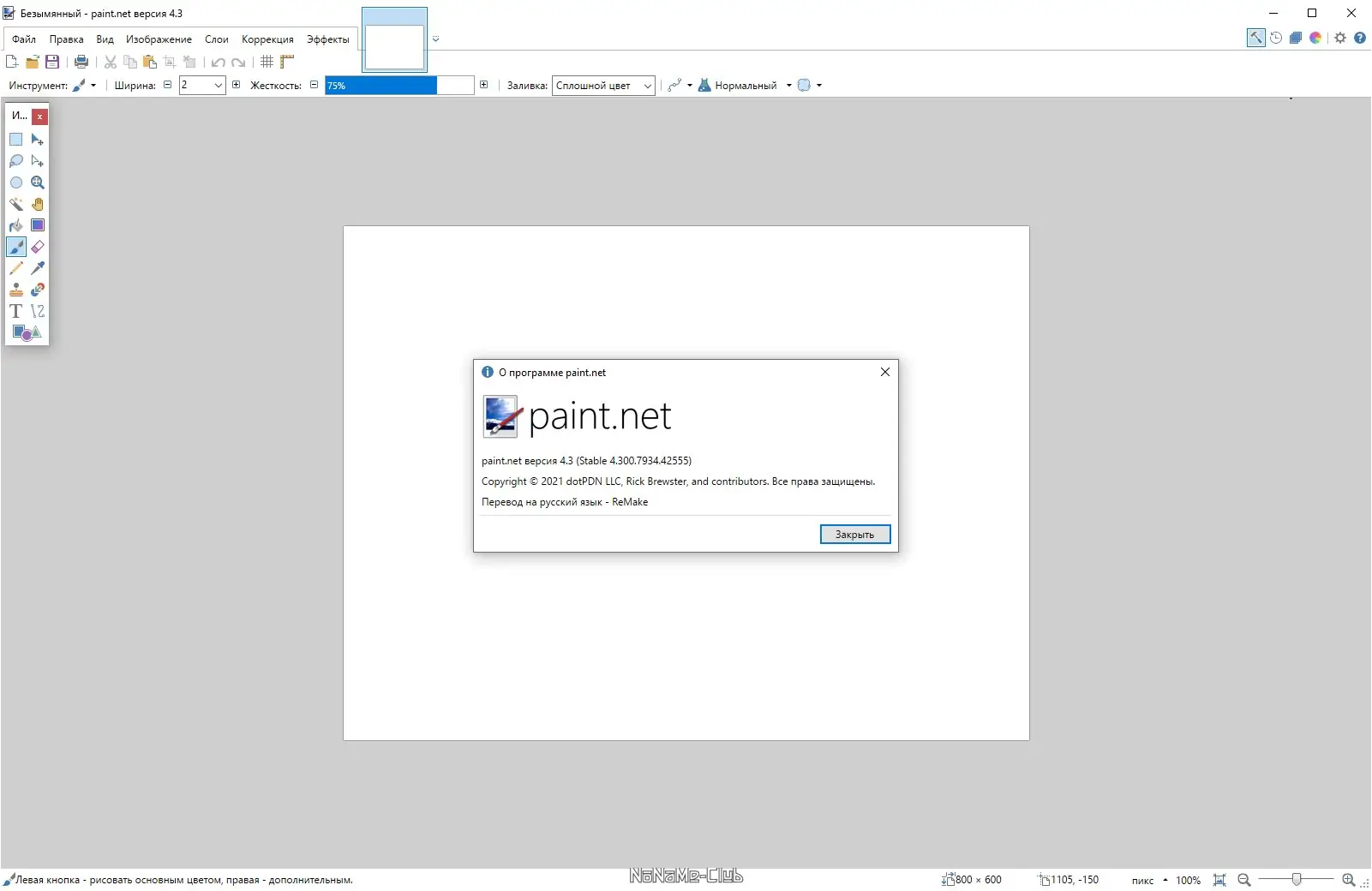
Task: Select the Pan hand tool
Action: [x=38, y=204]
